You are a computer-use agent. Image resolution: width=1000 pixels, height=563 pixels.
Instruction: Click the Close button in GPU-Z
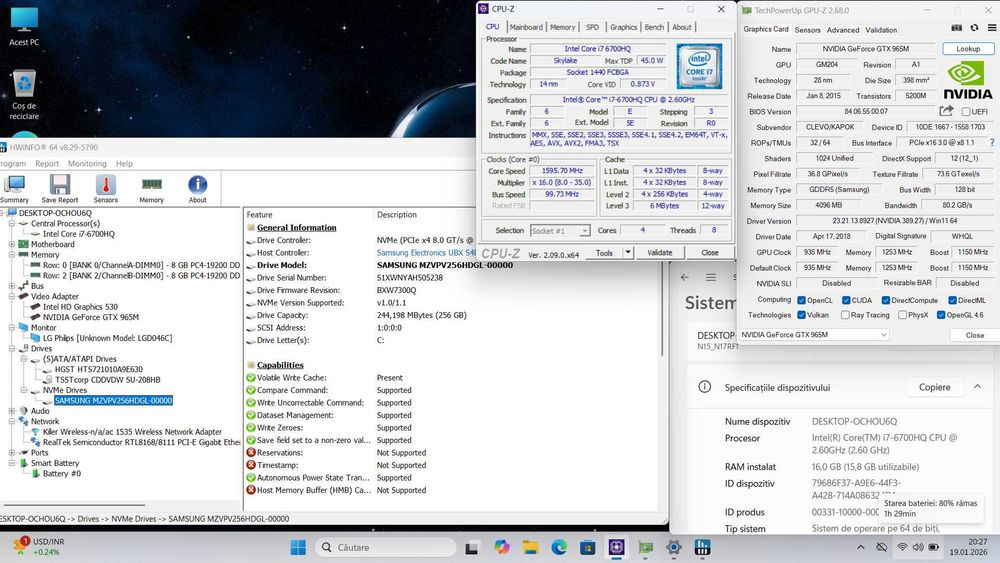974,335
